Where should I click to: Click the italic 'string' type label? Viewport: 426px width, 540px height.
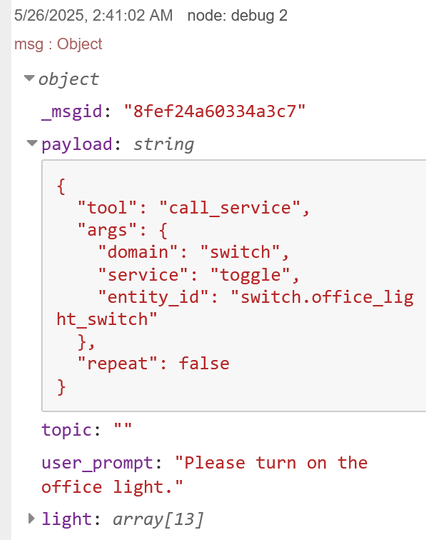(x=164, y=144)
